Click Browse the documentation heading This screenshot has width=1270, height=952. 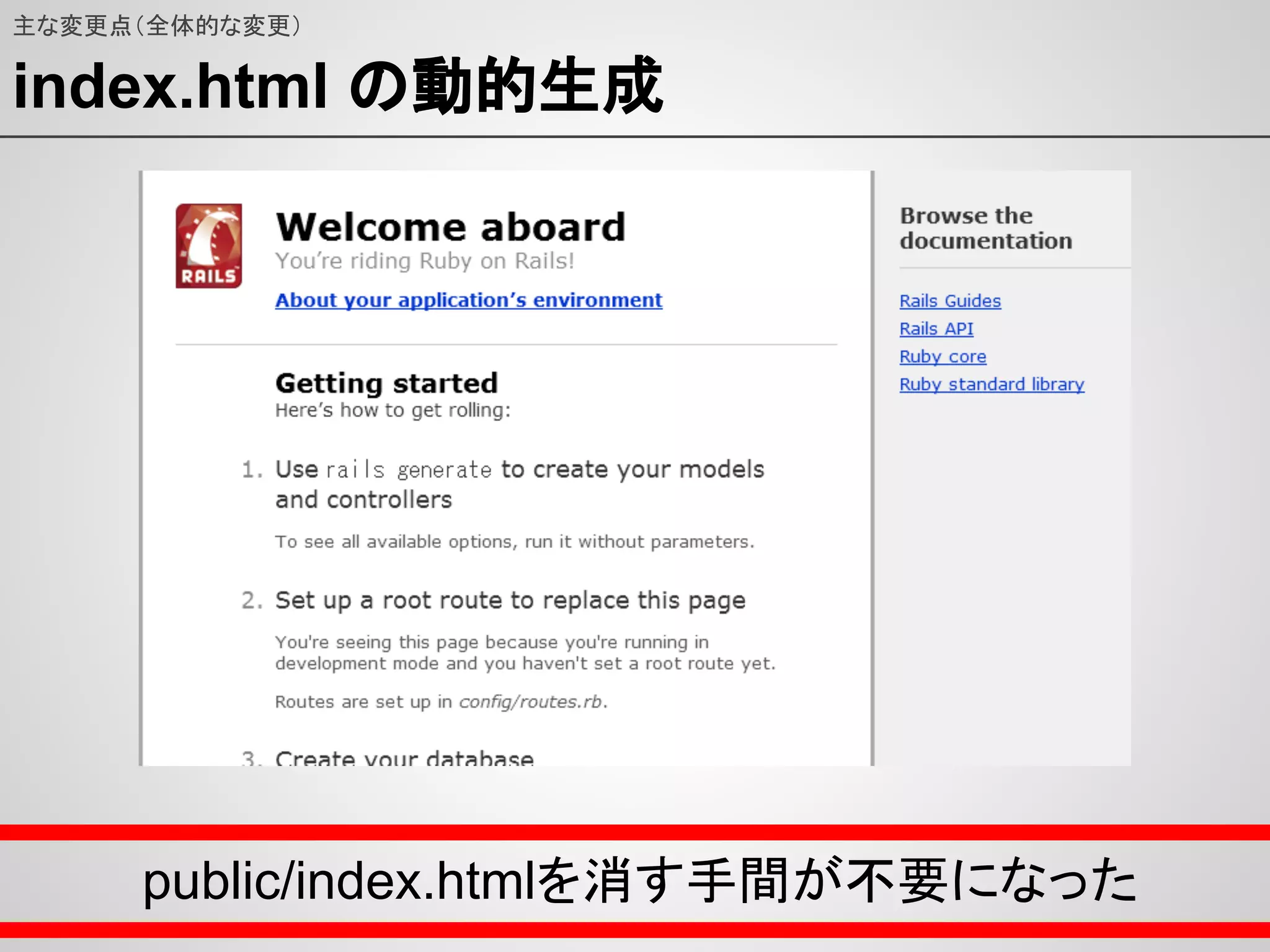[986, 228]
